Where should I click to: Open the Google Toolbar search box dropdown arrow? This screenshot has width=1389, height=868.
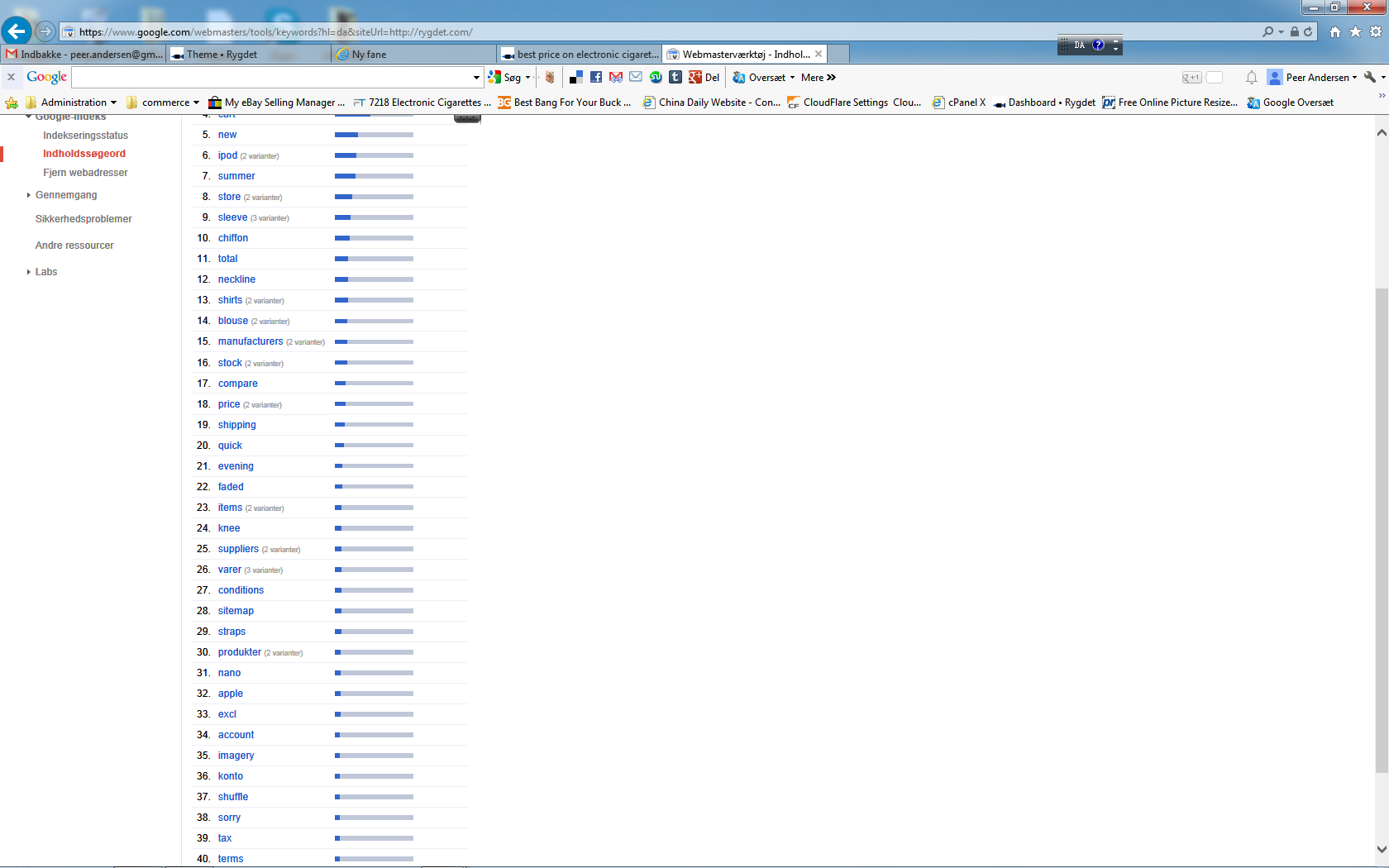(x=476, y=77)
